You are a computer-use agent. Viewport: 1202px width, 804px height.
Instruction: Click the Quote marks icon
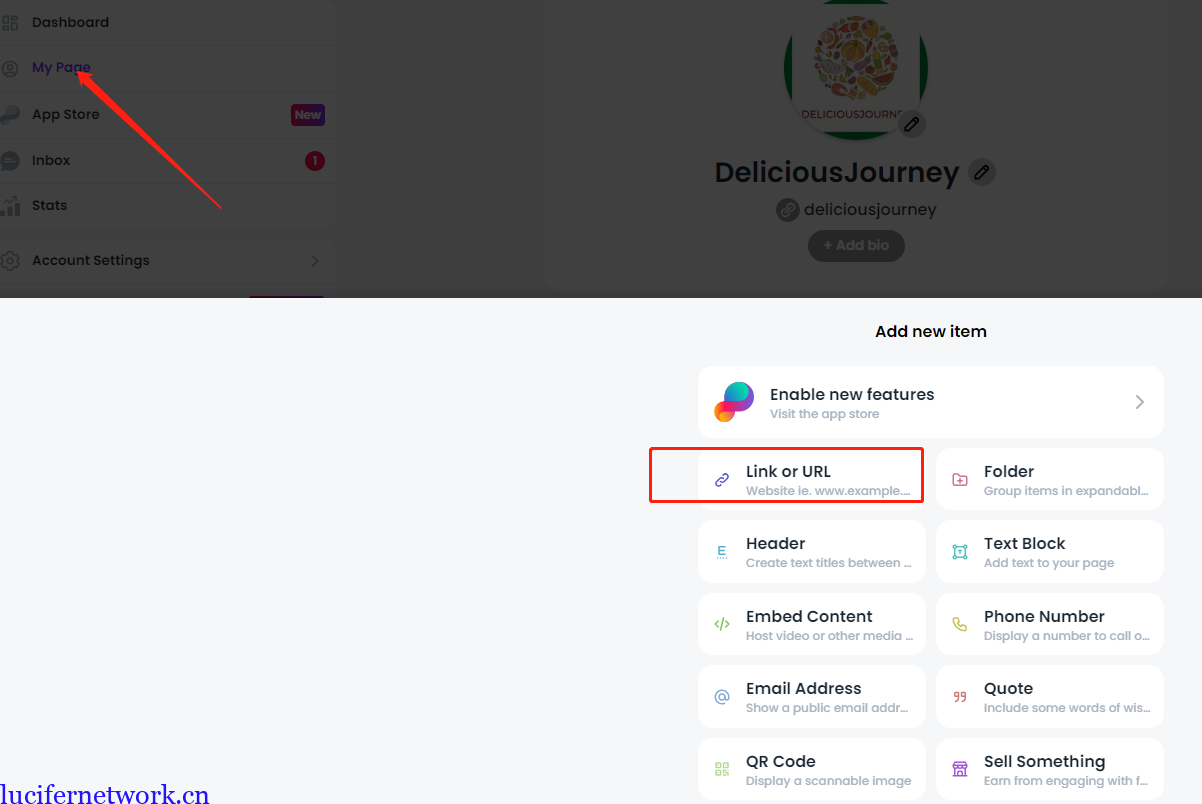[x=960, y=697]
